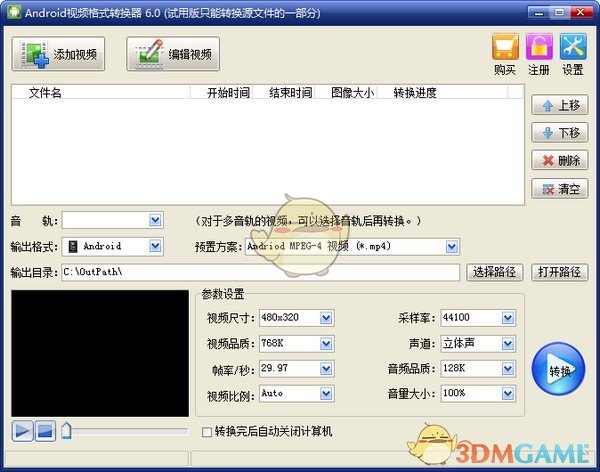
Task: Move item down with 下移 button
Action: (x=559, y=133)
